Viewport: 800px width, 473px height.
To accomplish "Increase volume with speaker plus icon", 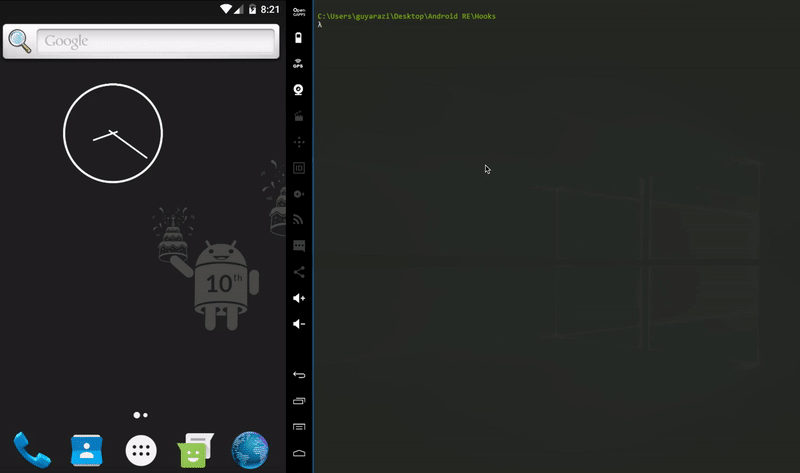I will [x=299, y=298].
